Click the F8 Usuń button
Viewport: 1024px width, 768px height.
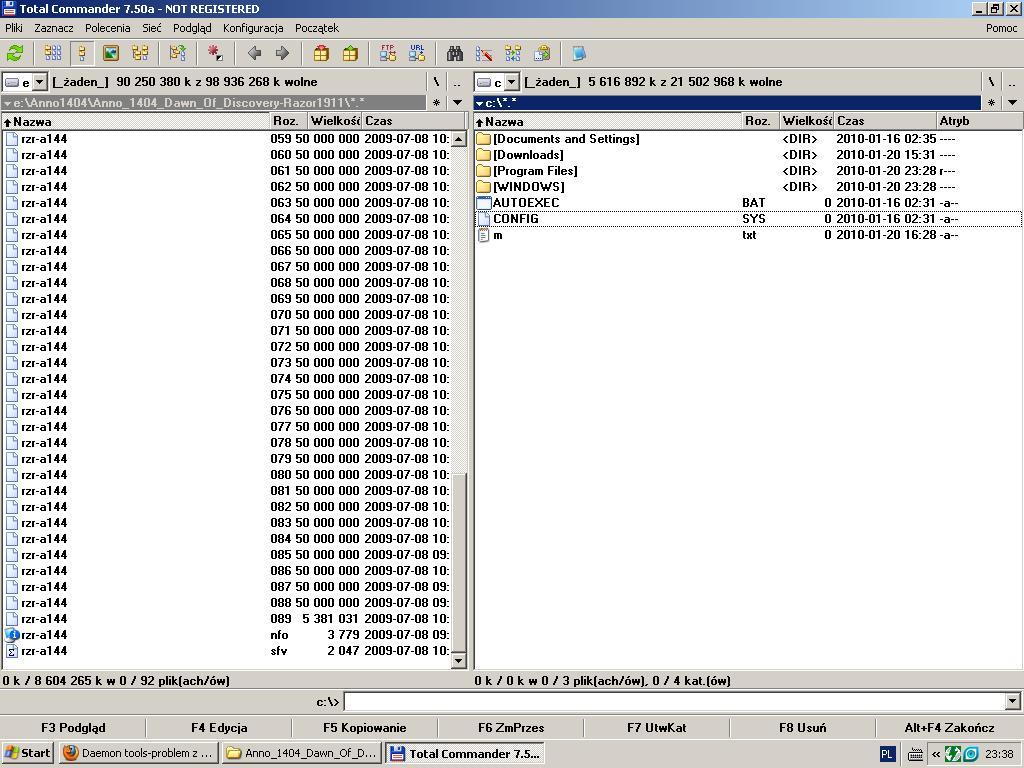click(803, 728)
